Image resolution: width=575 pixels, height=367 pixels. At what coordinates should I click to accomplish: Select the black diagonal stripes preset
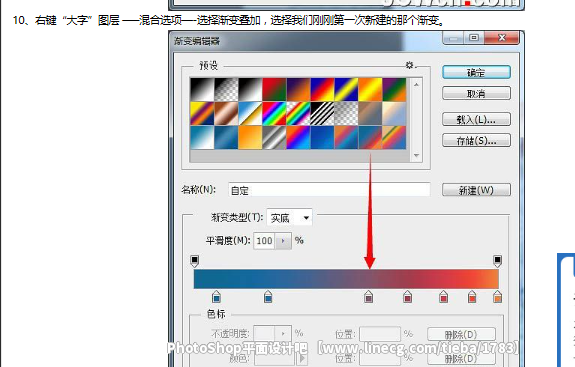point(322,113)
